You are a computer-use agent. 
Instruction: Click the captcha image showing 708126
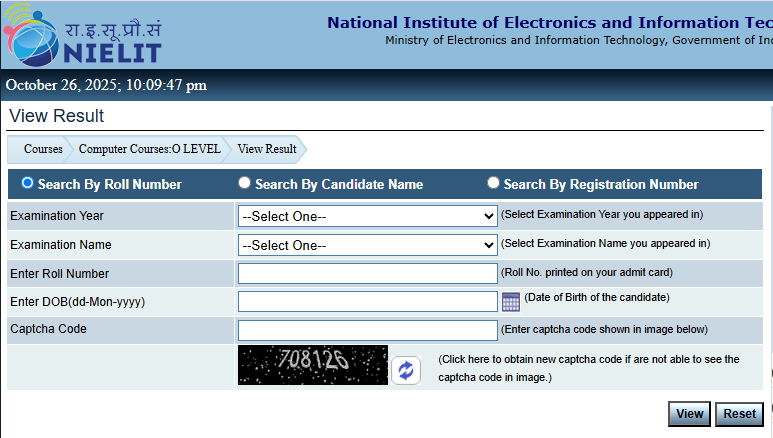312,365
